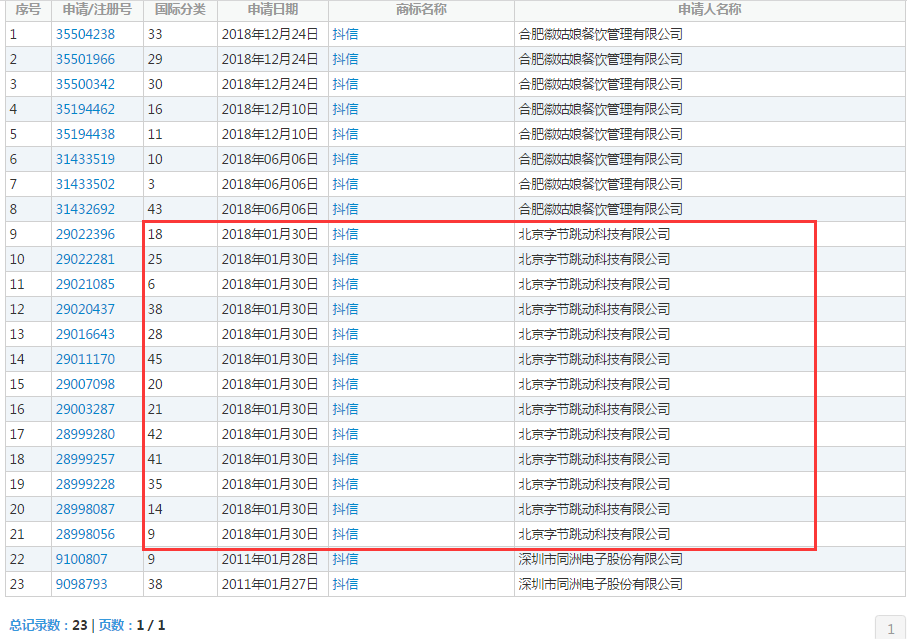Image resolution: width=907 pixels, height=639 pixels.
Task: Click the 序号 column header
Action: [x=28, y=10]
